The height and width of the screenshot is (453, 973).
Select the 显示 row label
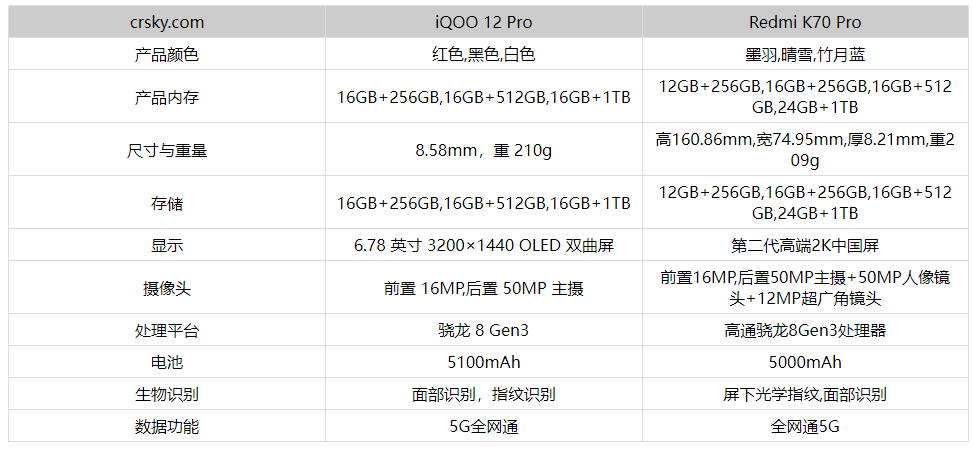pos(167,245)
